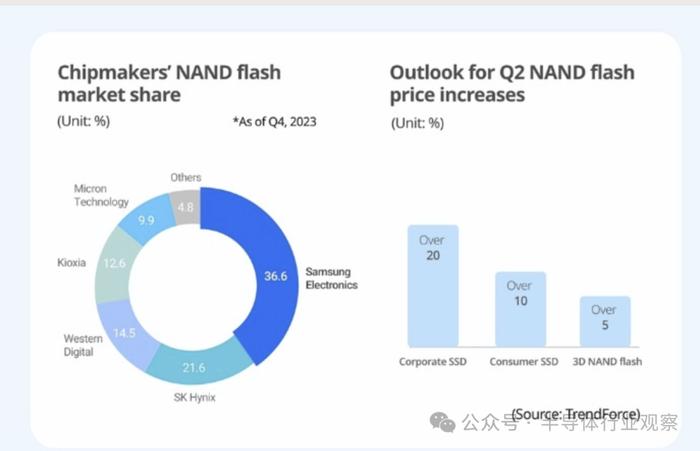Screen dimensions: 700x451
Task: Click the gray Others 4.8 segment
Action: (186, 207)
